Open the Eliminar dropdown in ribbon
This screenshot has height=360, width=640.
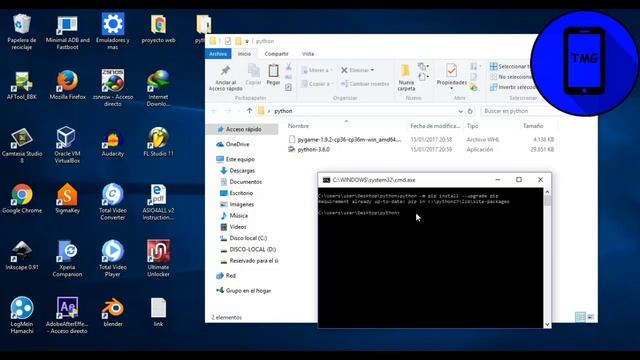(357, 70)
